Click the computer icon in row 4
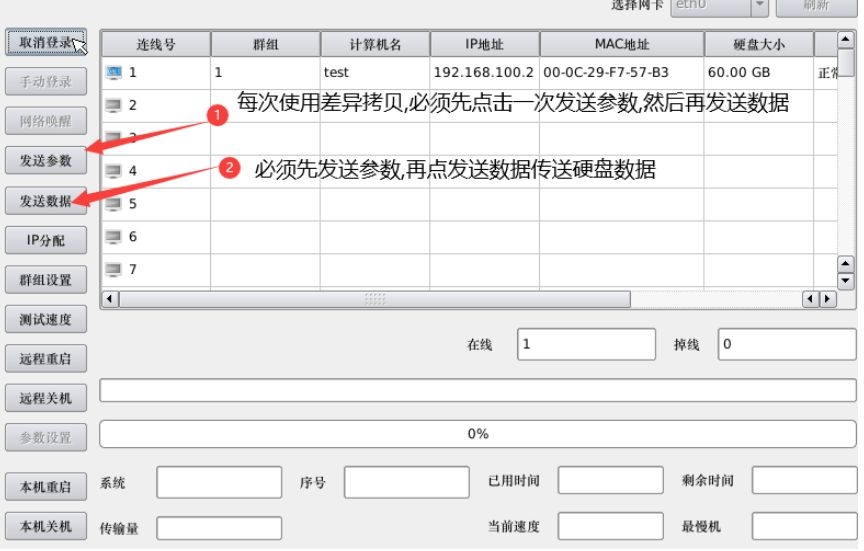This screenshot has width=864, height=551. [x=114, y=171]
